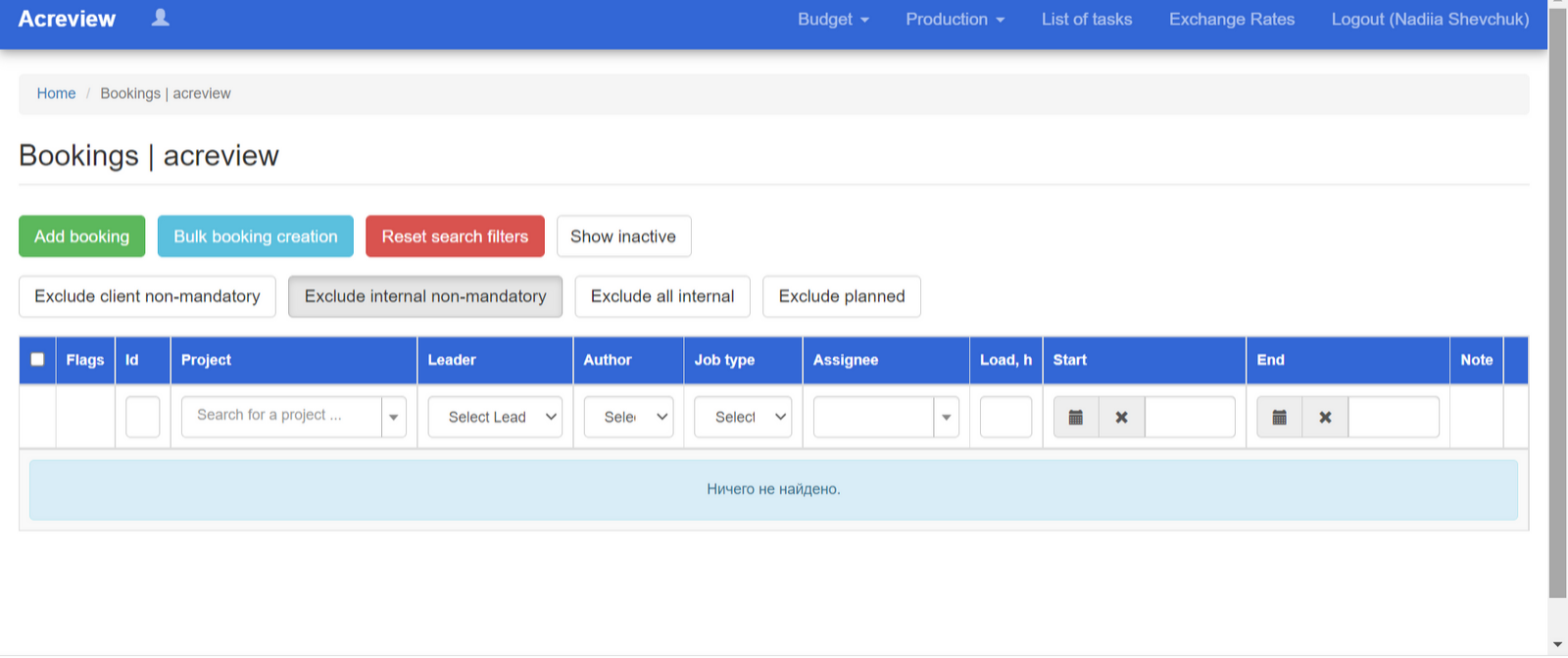
Task: Toggle Exclude all internal filter
Action: click(x=662, y=296)
